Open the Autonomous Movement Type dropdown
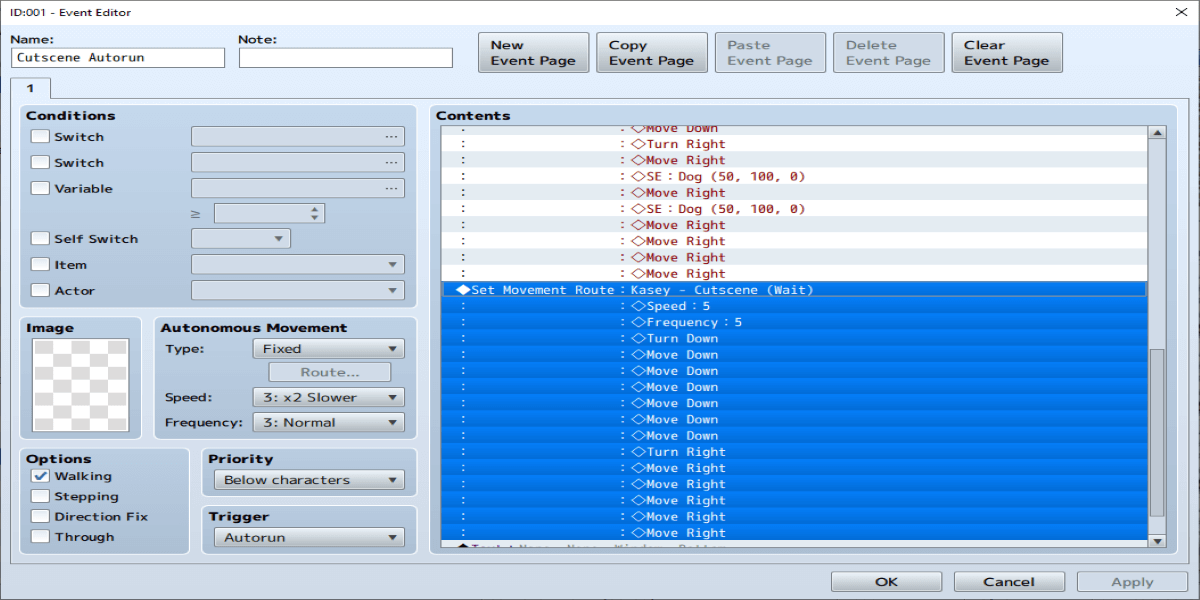 coord(328,349)
